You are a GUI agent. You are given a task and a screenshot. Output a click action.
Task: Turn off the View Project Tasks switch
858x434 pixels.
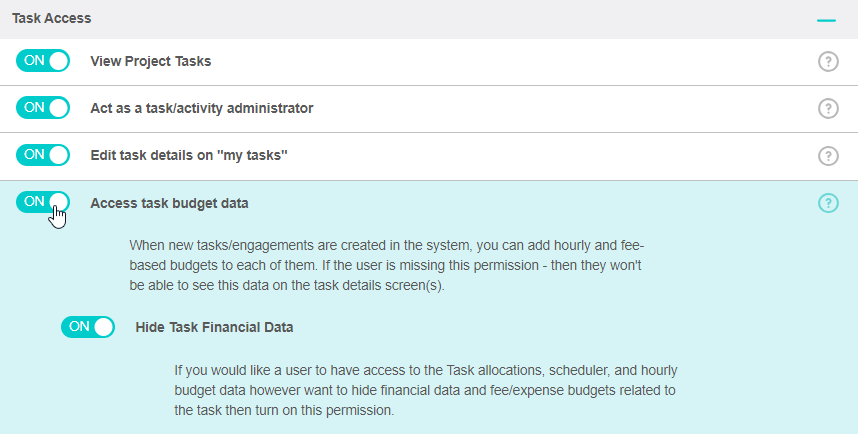pyautogui.click(x=43, y=60)
